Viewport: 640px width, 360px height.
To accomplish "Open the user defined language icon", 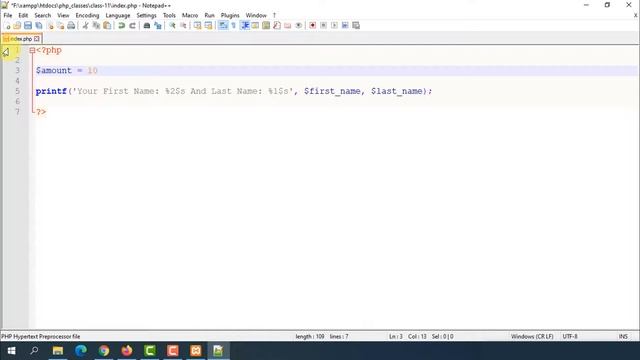I will 255,26.
